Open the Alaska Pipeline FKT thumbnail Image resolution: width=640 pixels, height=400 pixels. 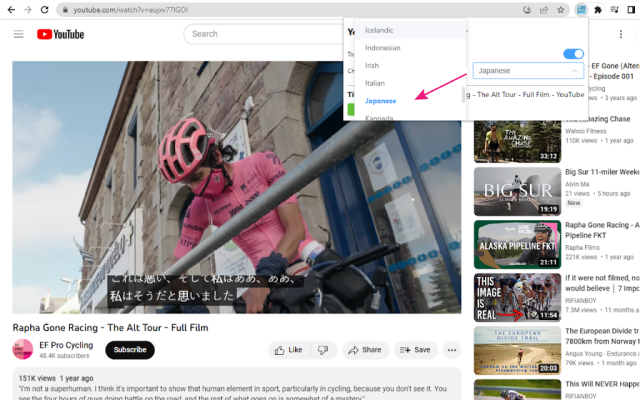pos(517,244)
